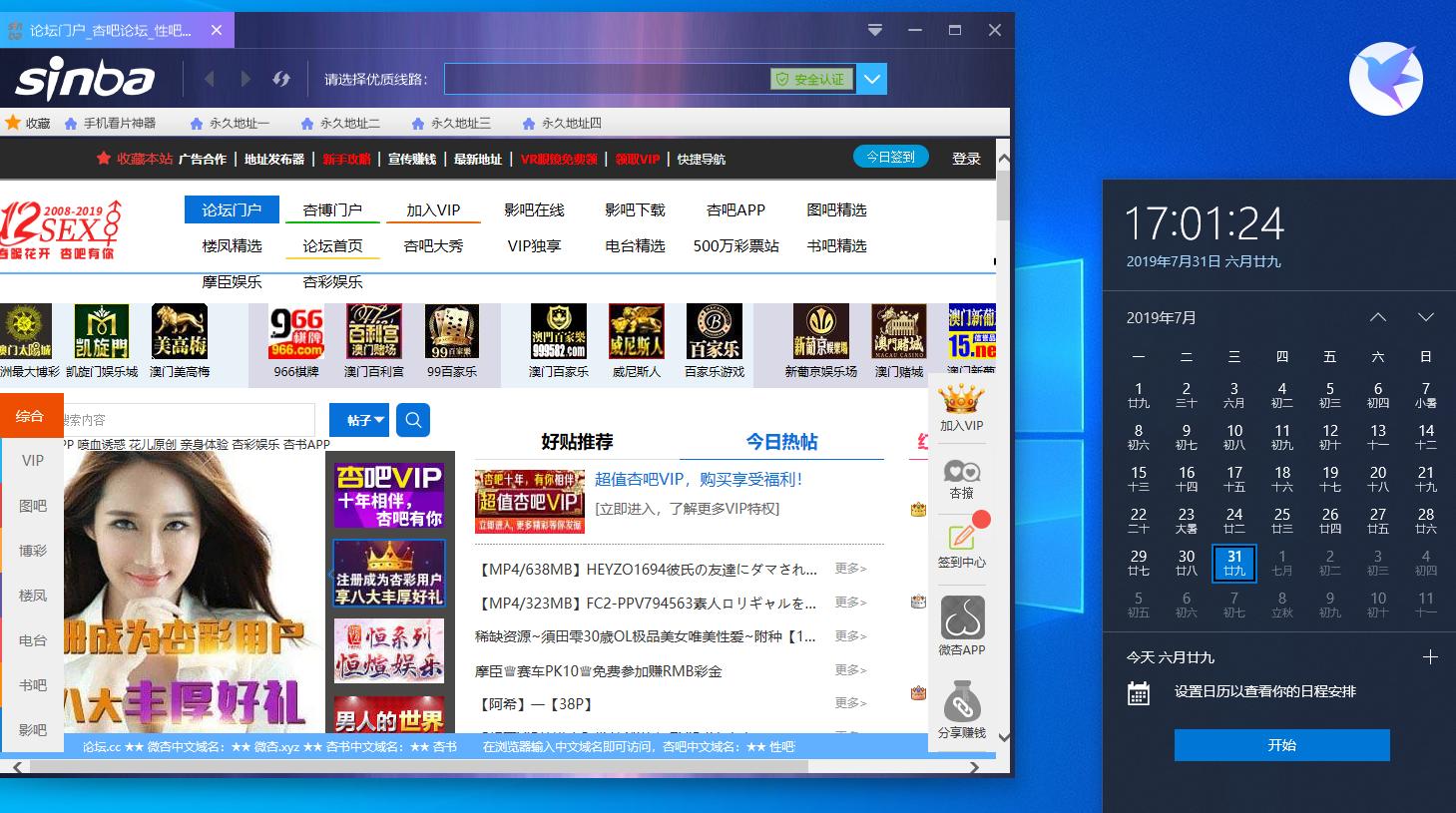Select July 1 in the calendar

click(1139, 395)
